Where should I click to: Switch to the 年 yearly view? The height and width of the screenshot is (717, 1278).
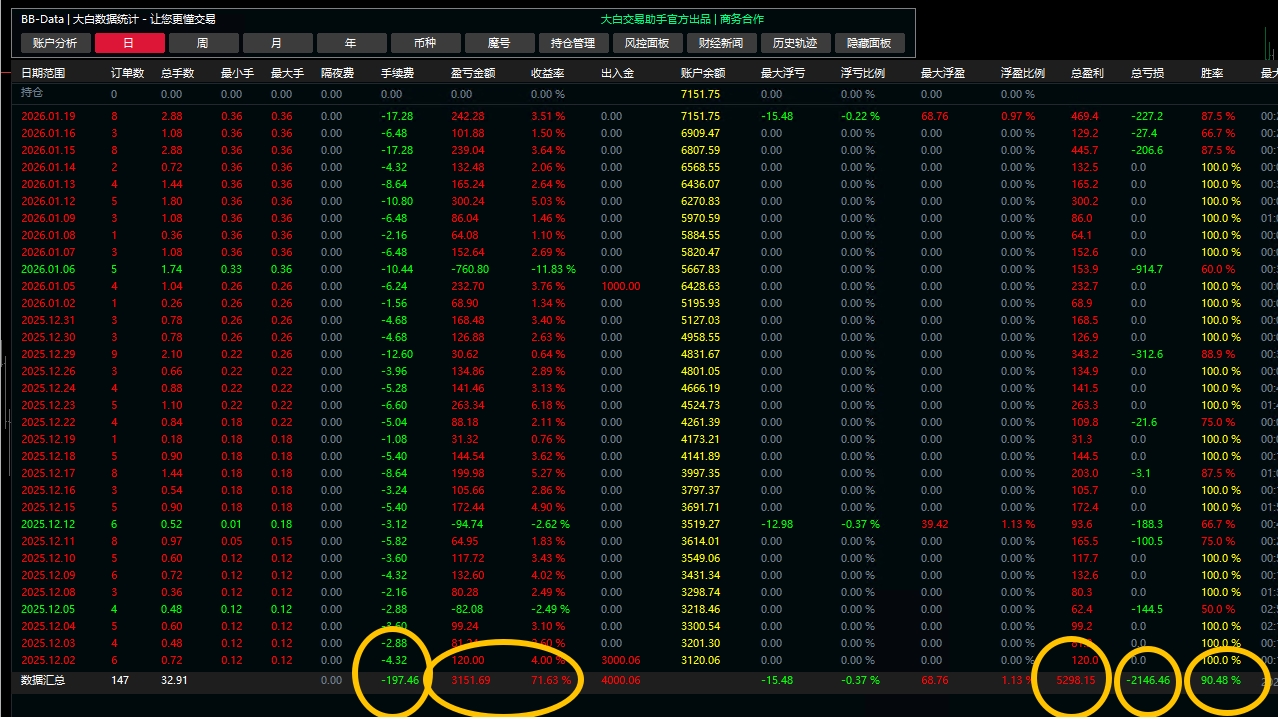[x=352, y=43]
